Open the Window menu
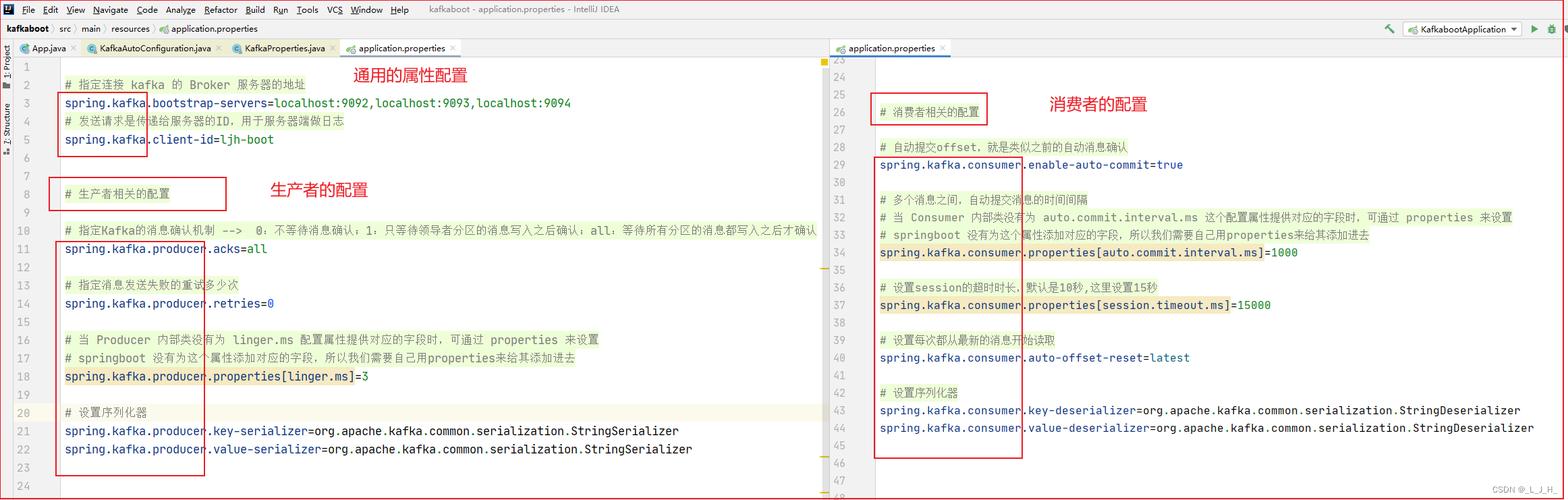 366,10
